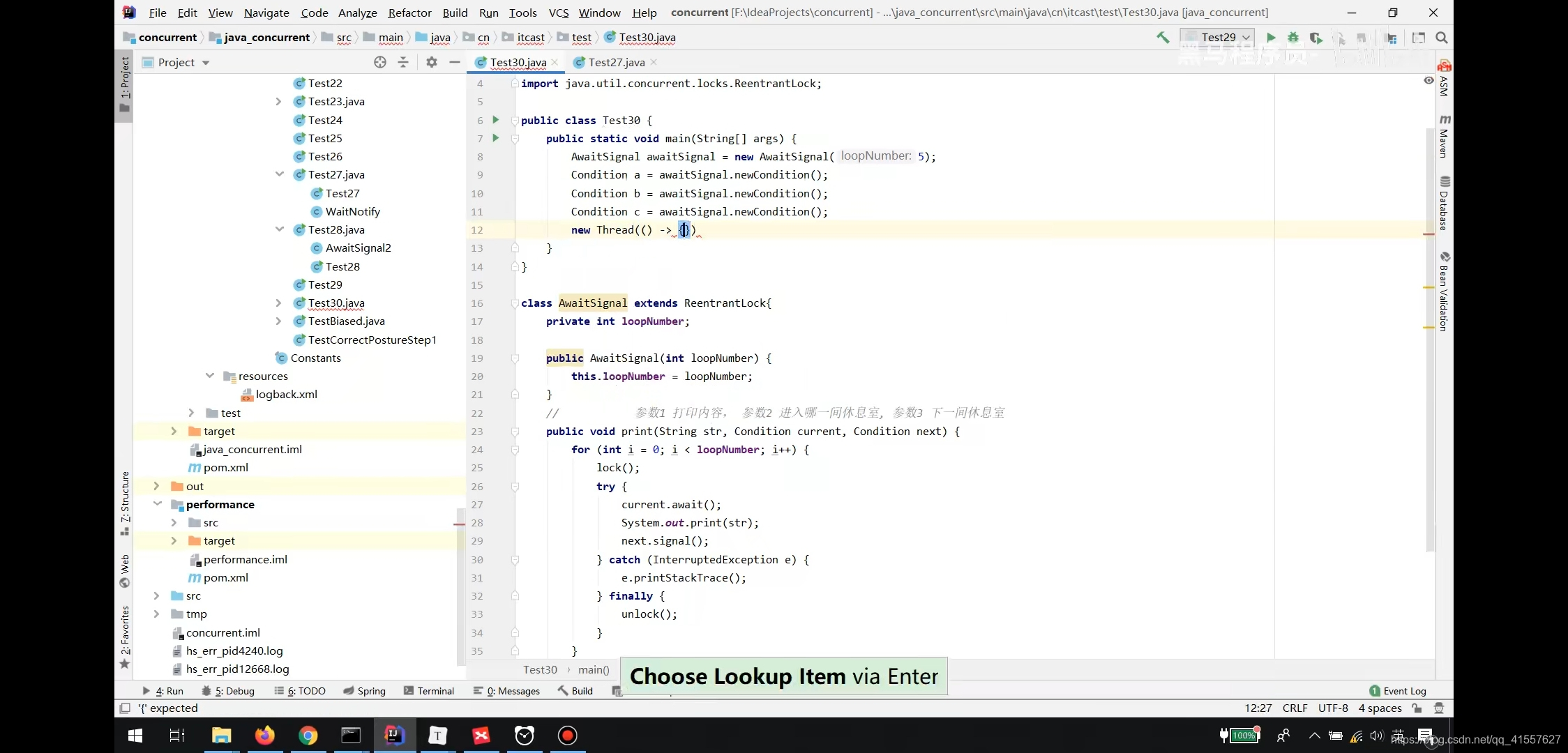Open Windows Start menu

pyautogui.click(x=135, y=736)
